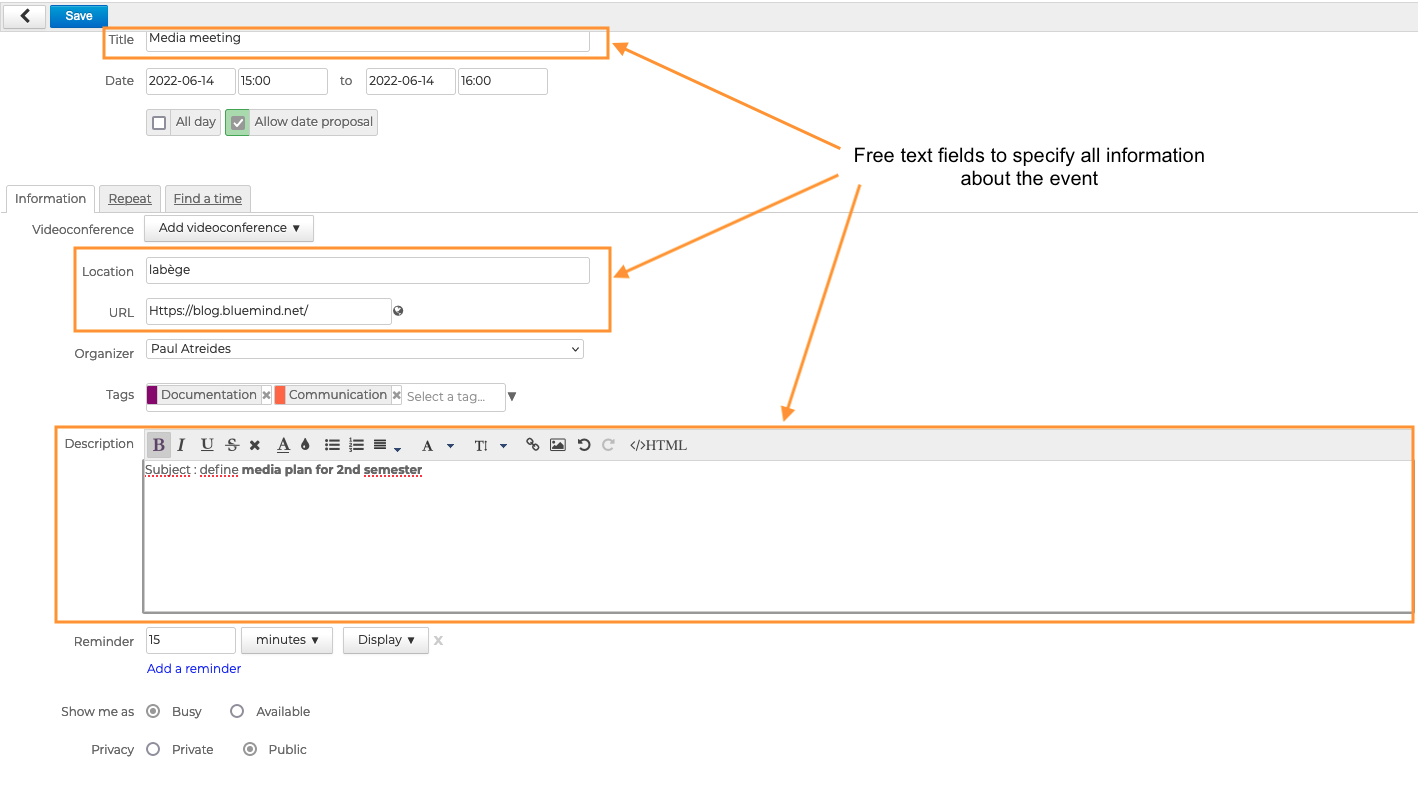Open the reminder minutes unit dropdown

pyautogui.click(x=287, y=640)
